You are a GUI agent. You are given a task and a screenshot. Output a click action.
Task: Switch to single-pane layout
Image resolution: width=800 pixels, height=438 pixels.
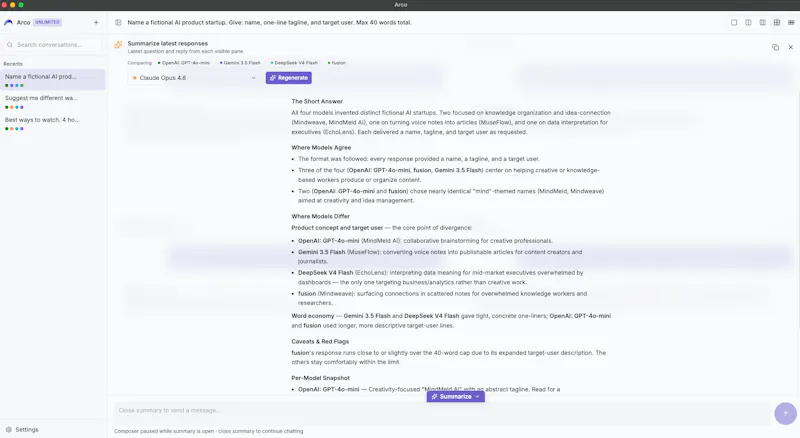click(734, 22)
